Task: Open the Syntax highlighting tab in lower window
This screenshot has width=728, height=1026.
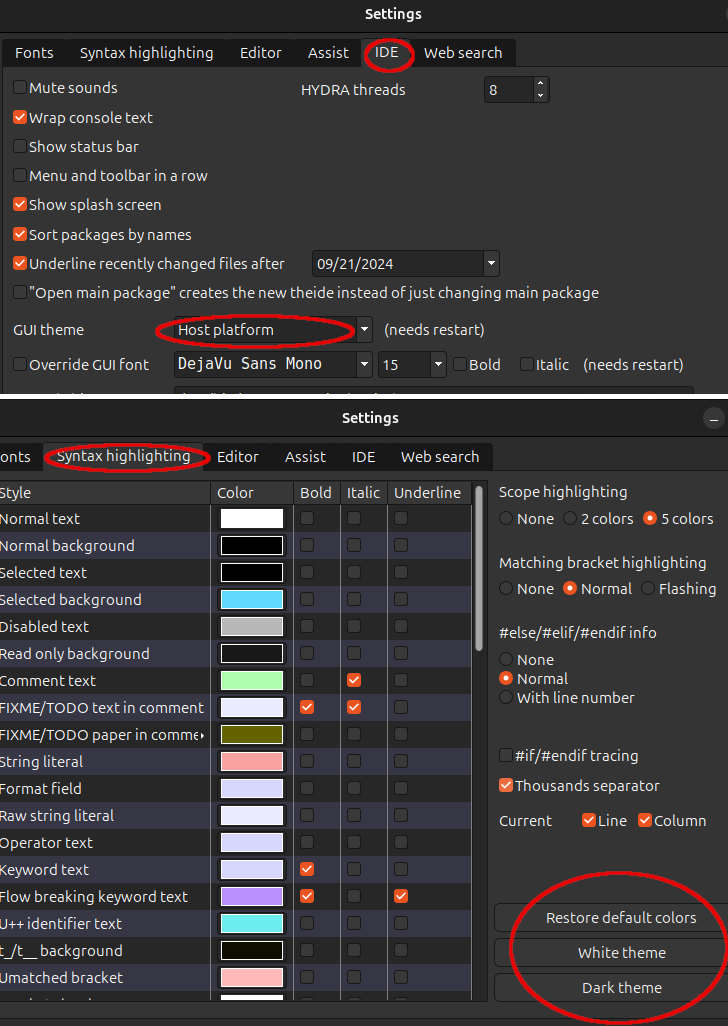Action: point(123,457)
